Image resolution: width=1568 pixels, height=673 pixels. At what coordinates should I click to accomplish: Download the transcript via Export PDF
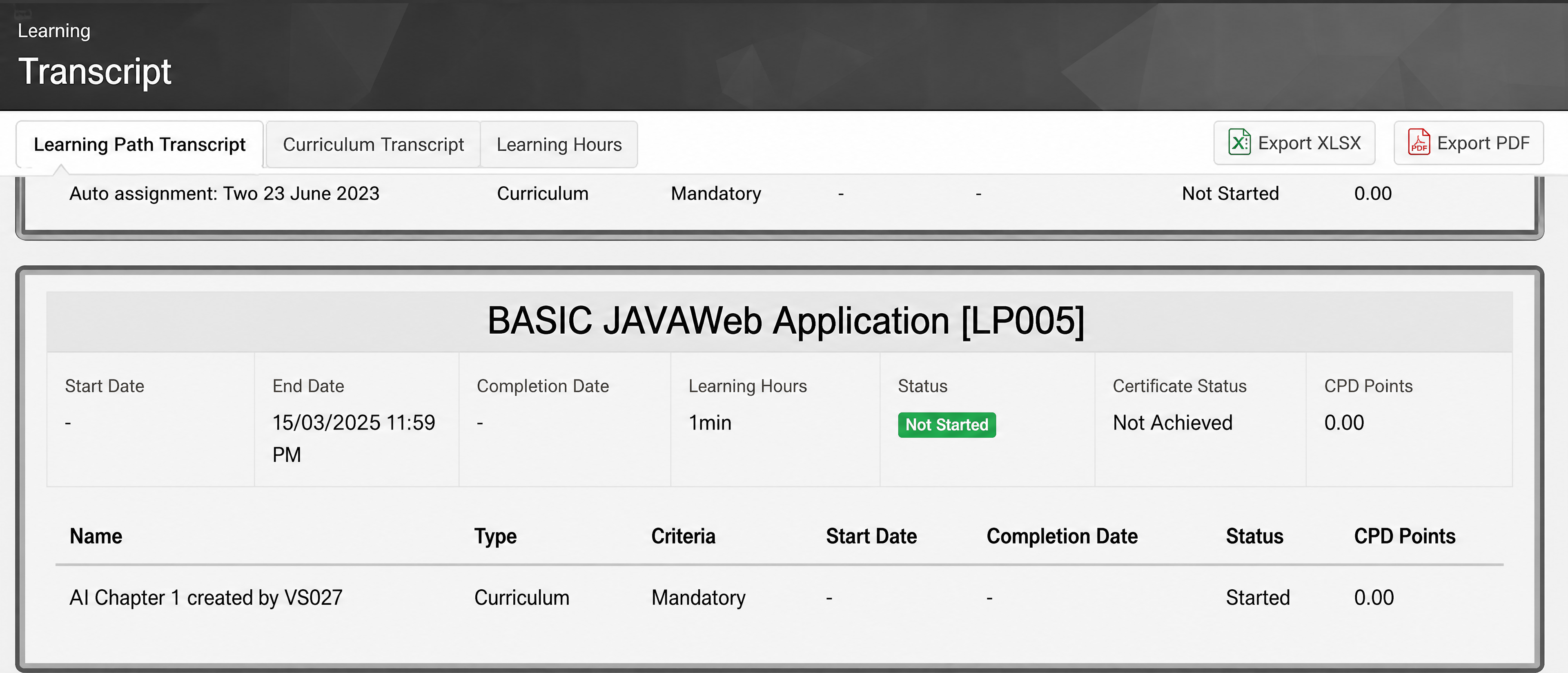click(1468, 143)
